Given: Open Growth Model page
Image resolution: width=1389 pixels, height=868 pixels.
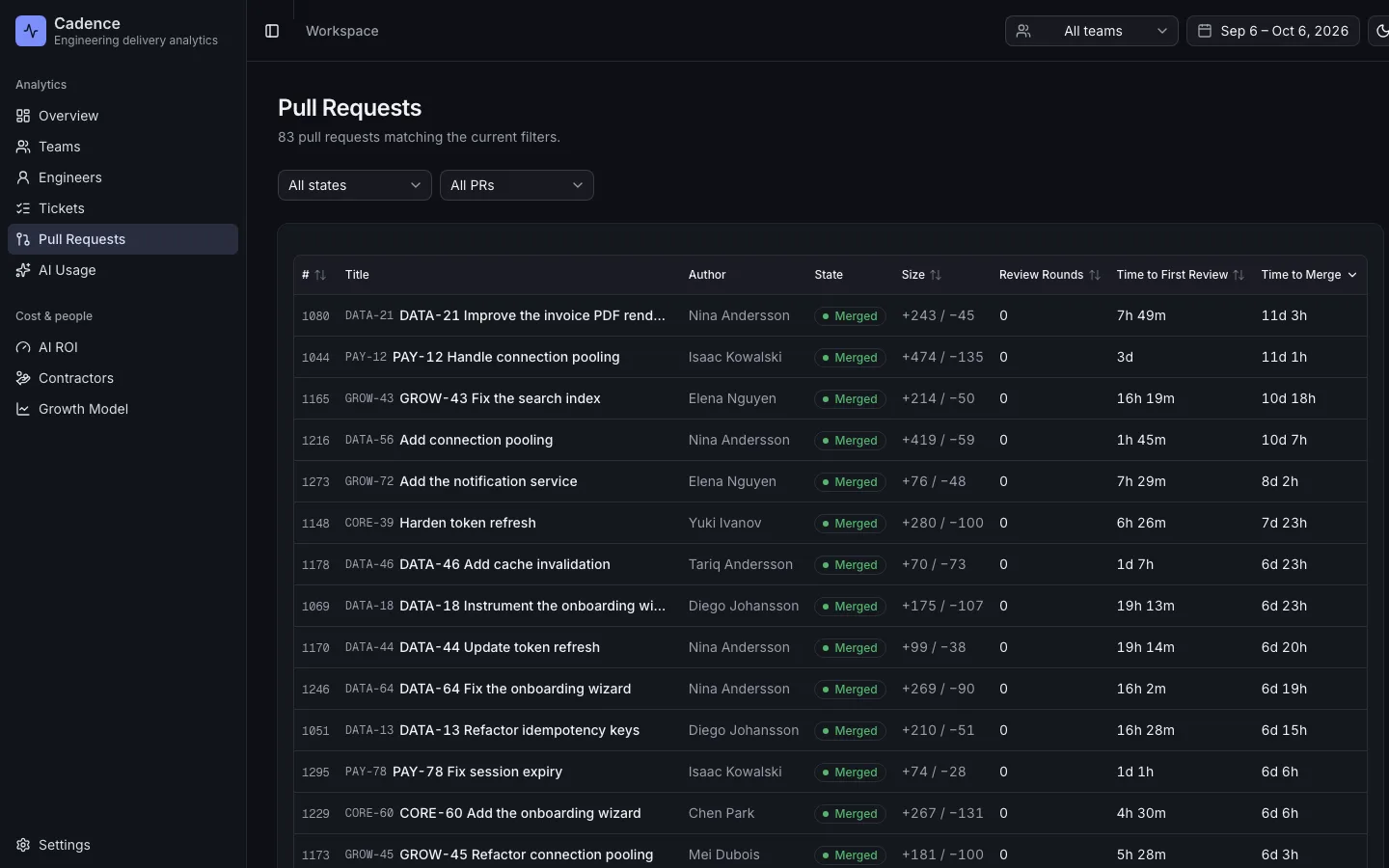Looking at the screenshot, I should click(x=123, y=409).
